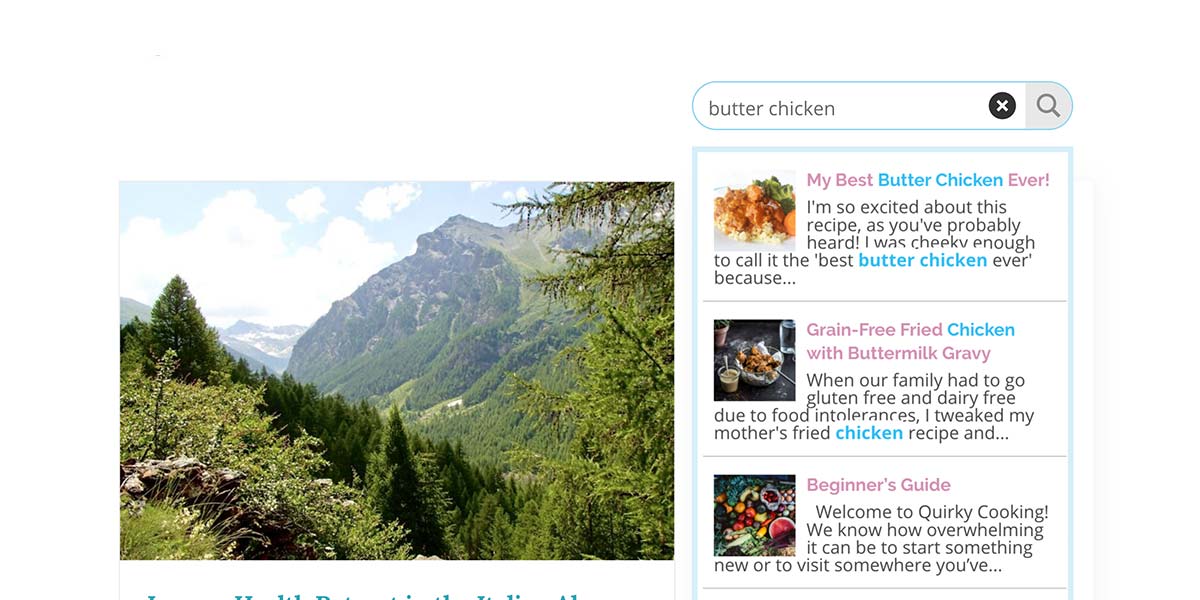Open the butter chicken dish thumbnail

click(754, 210)
